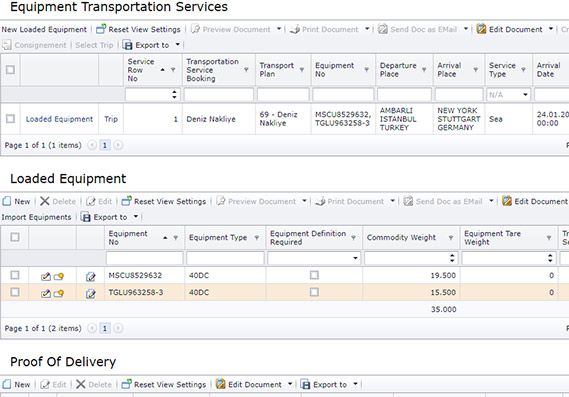Image resolution: width=569 pixels, height=397 pixels.
Task: Toggle select-all checkbox in Transportation Services grid header
Action: (10, 70)
